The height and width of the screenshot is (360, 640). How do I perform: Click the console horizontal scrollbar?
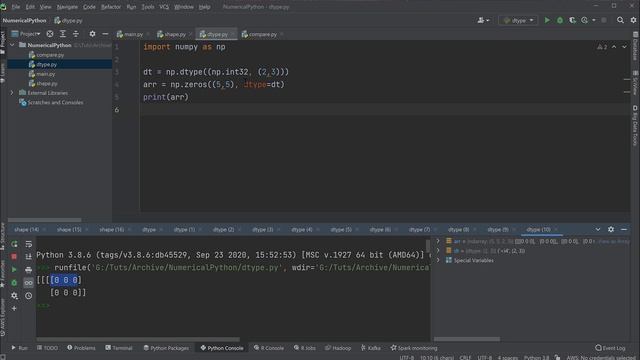click(138, 339)
